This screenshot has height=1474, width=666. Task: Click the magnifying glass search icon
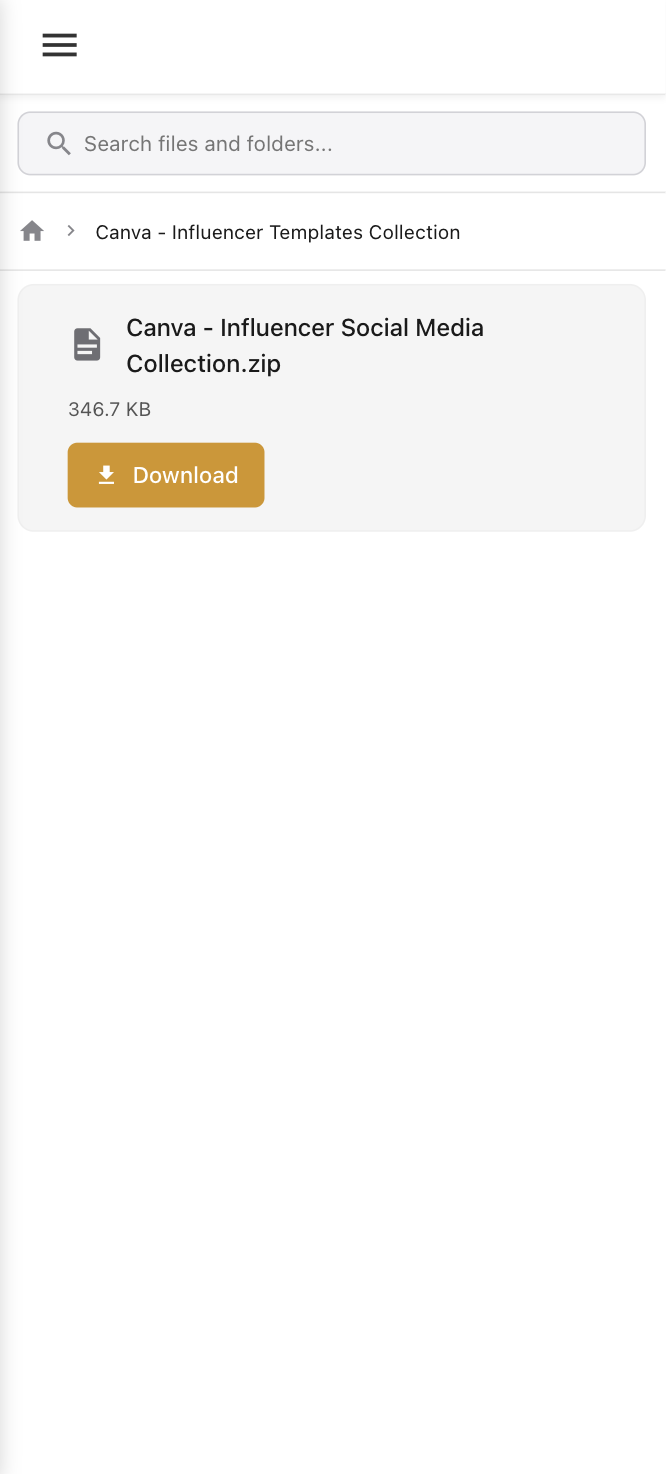click(59, 144)
